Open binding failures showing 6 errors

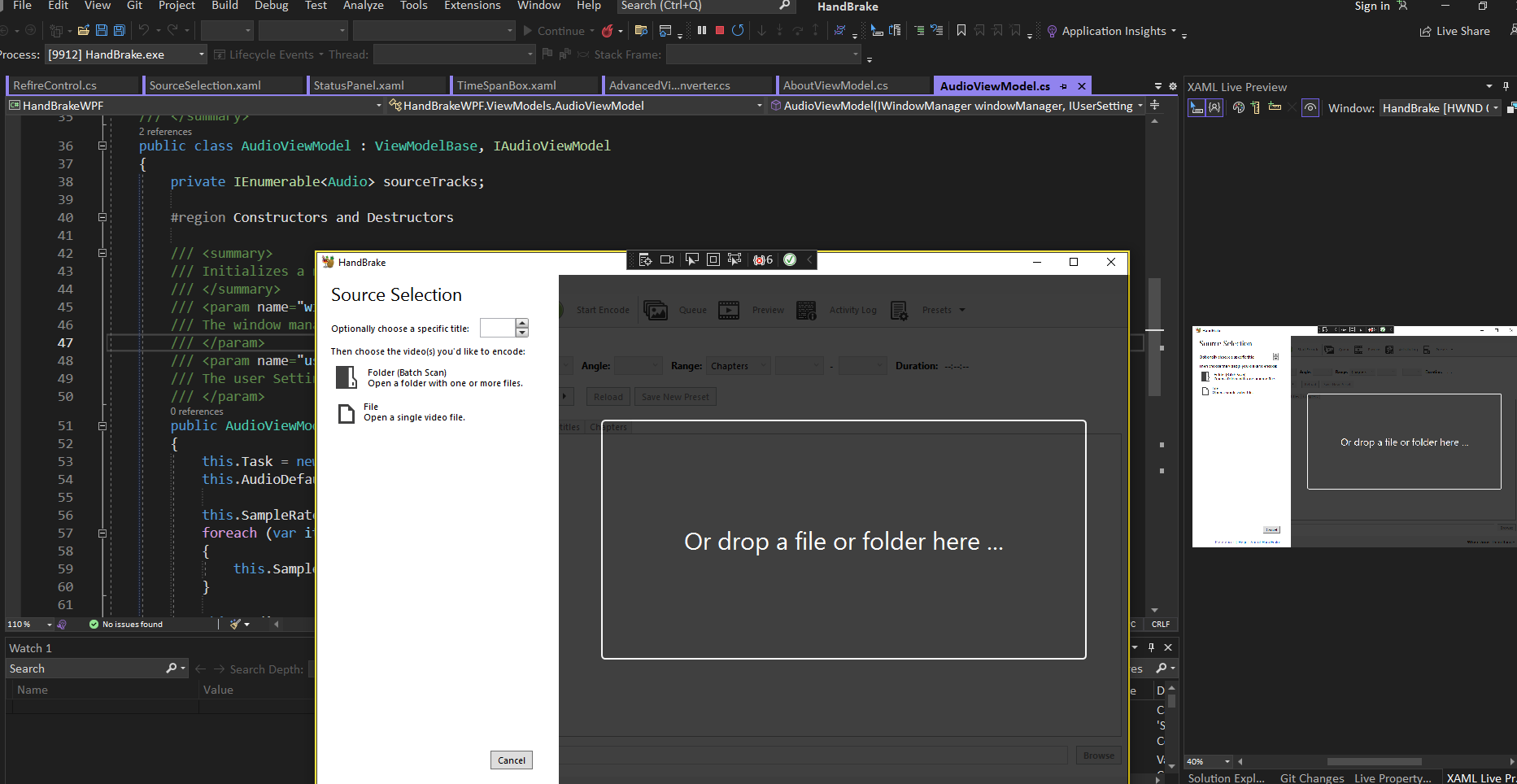(x=763, y=259)
